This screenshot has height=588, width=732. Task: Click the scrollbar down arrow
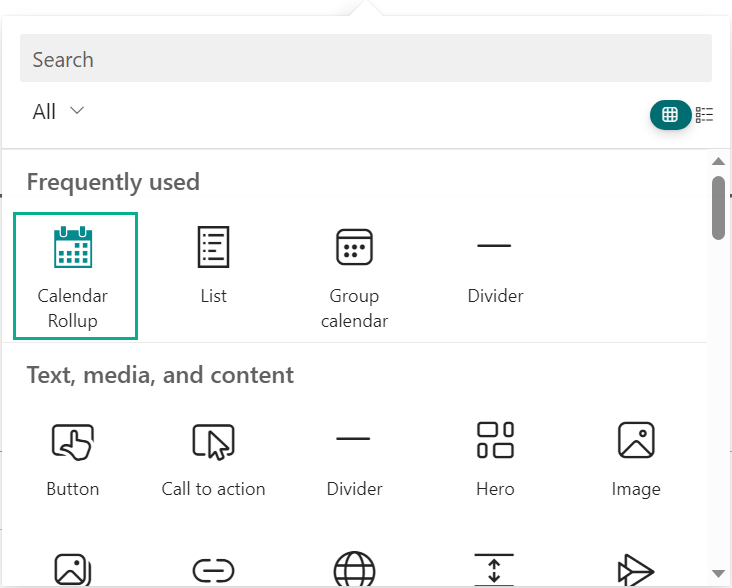718,574
